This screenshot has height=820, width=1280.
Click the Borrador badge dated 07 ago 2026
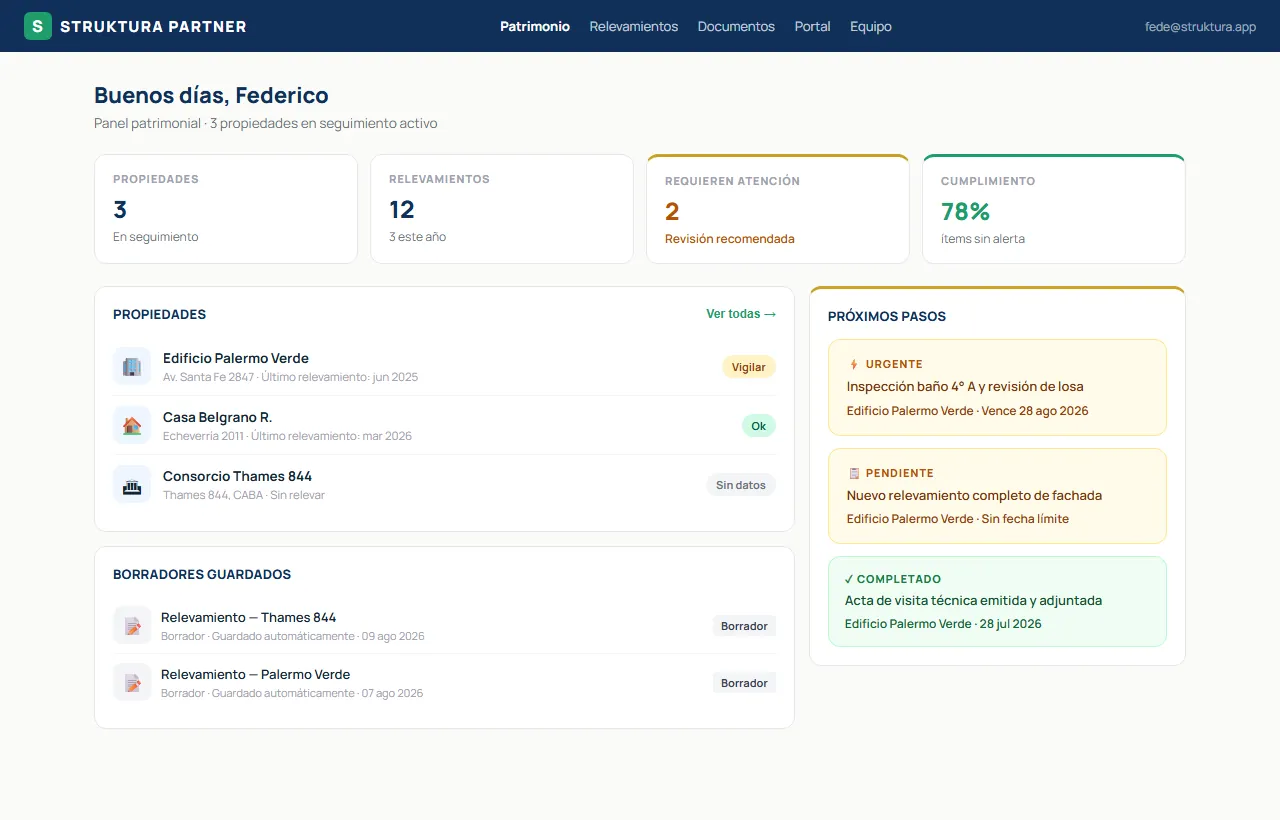(745, 683)
